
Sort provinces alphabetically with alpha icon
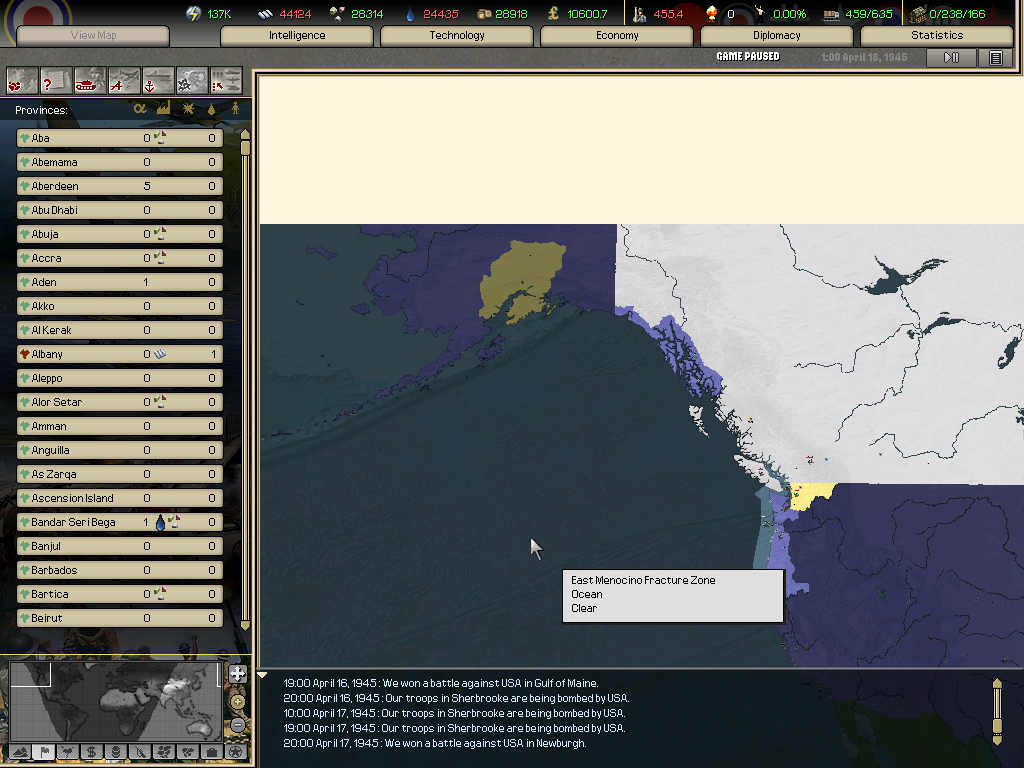pyautogui.click(x=140, y=108)
